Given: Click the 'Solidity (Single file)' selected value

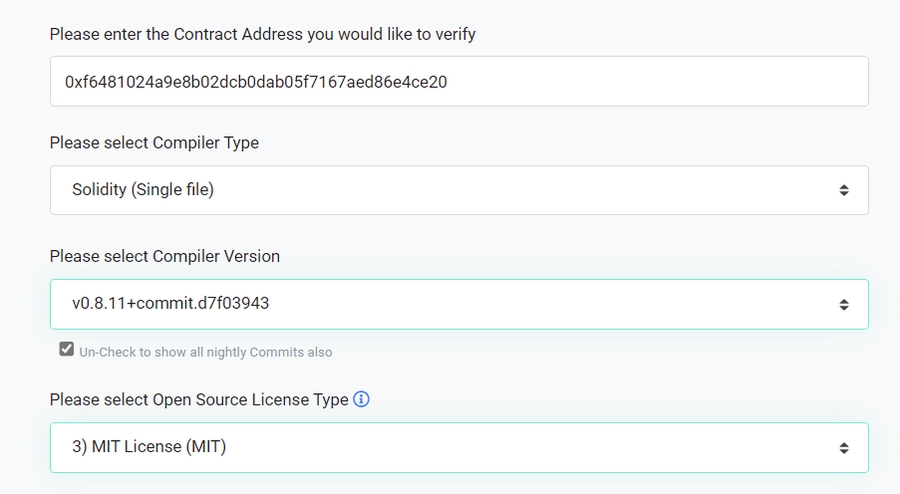Looking at the screenshot, I should [x=143, y=190].
